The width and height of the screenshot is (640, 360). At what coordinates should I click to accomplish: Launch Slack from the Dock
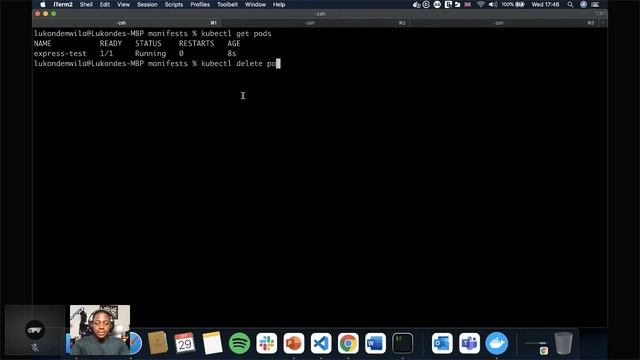coord(267,343)
